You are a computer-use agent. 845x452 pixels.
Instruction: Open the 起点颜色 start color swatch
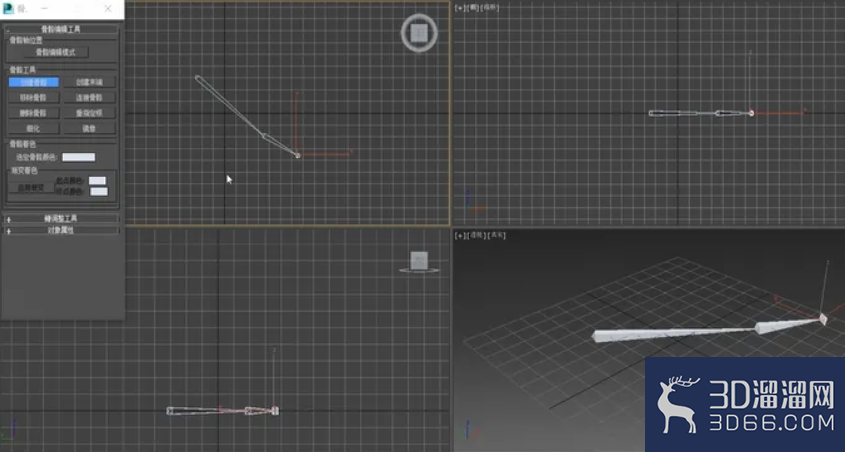coord(97,180)
